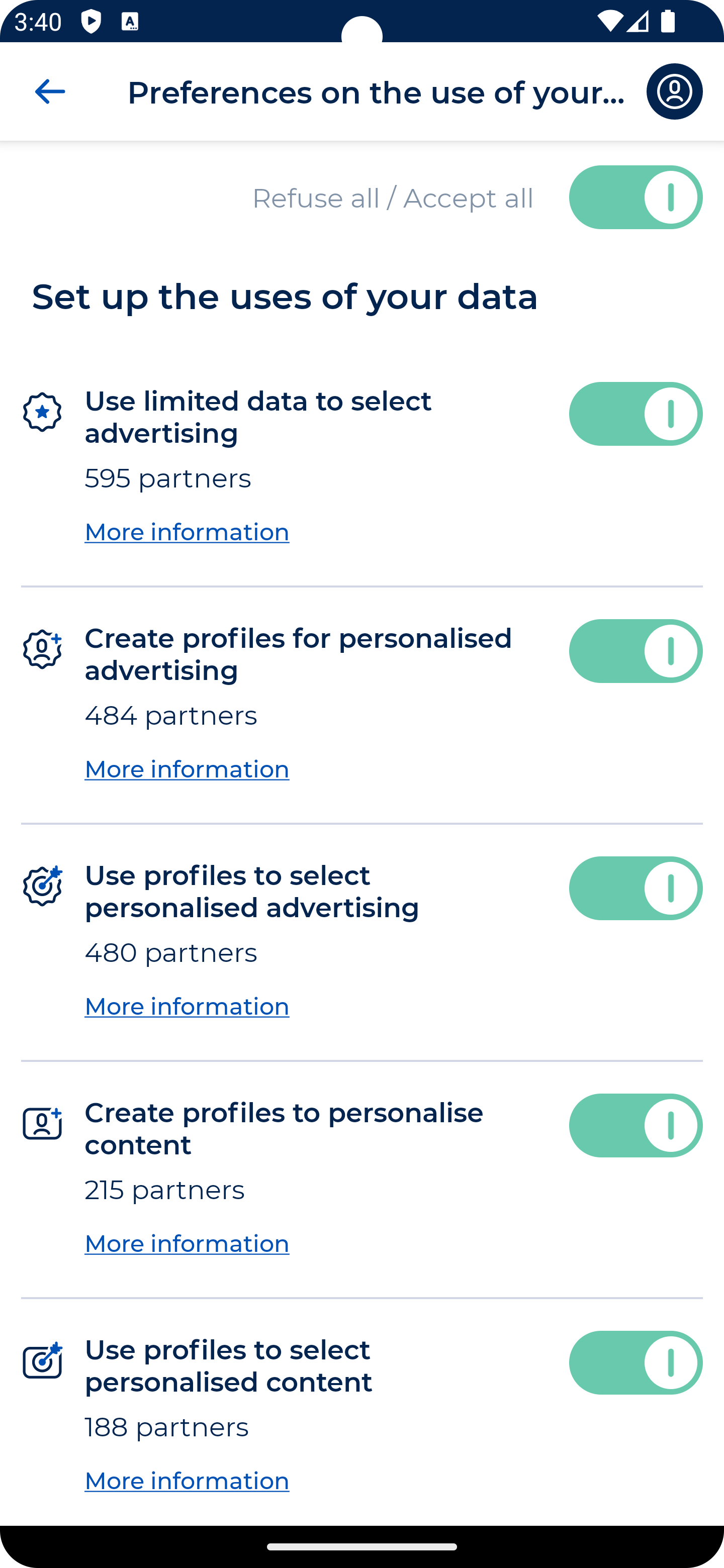Tap the profile card icon for content personalisation
The width and height of the screenshot is (724, 1568).
coord(41,1124)
